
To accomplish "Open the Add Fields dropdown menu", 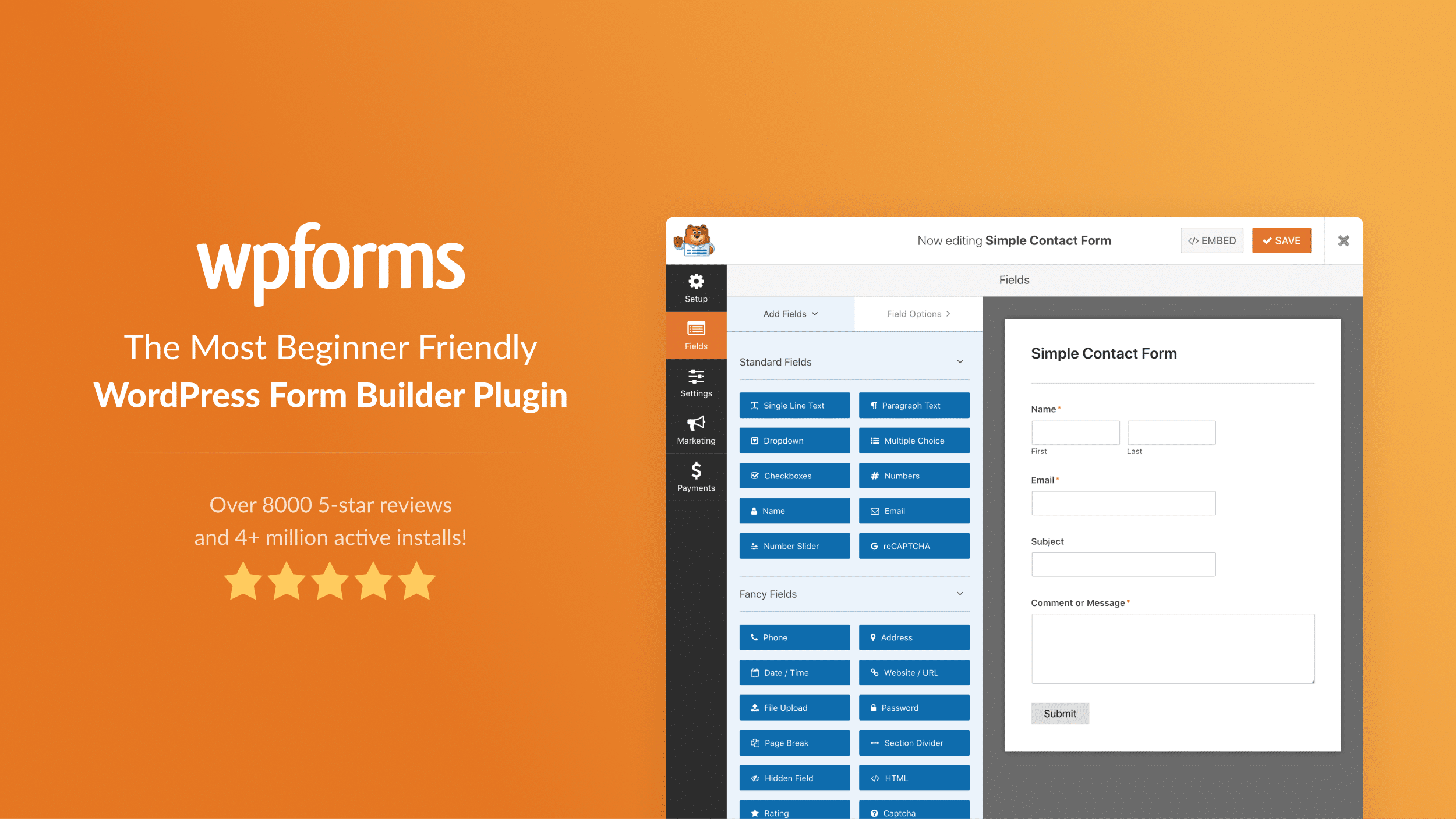I will (x=790, y=313).
